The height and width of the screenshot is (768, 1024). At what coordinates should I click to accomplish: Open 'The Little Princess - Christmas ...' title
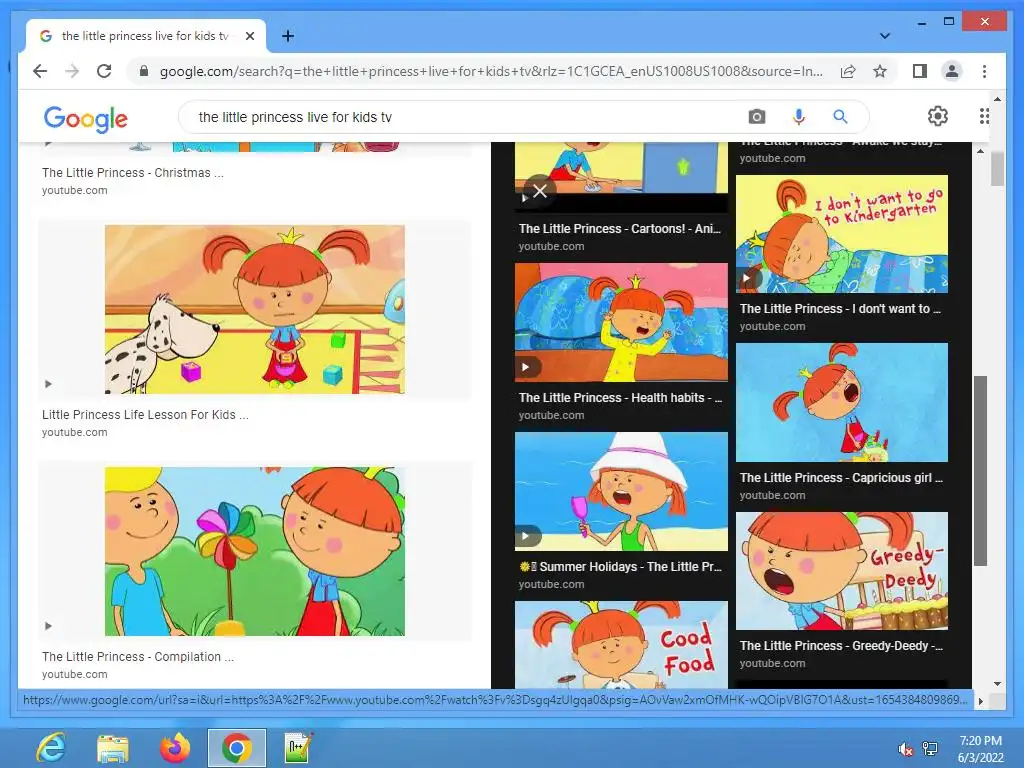point(133,173)
